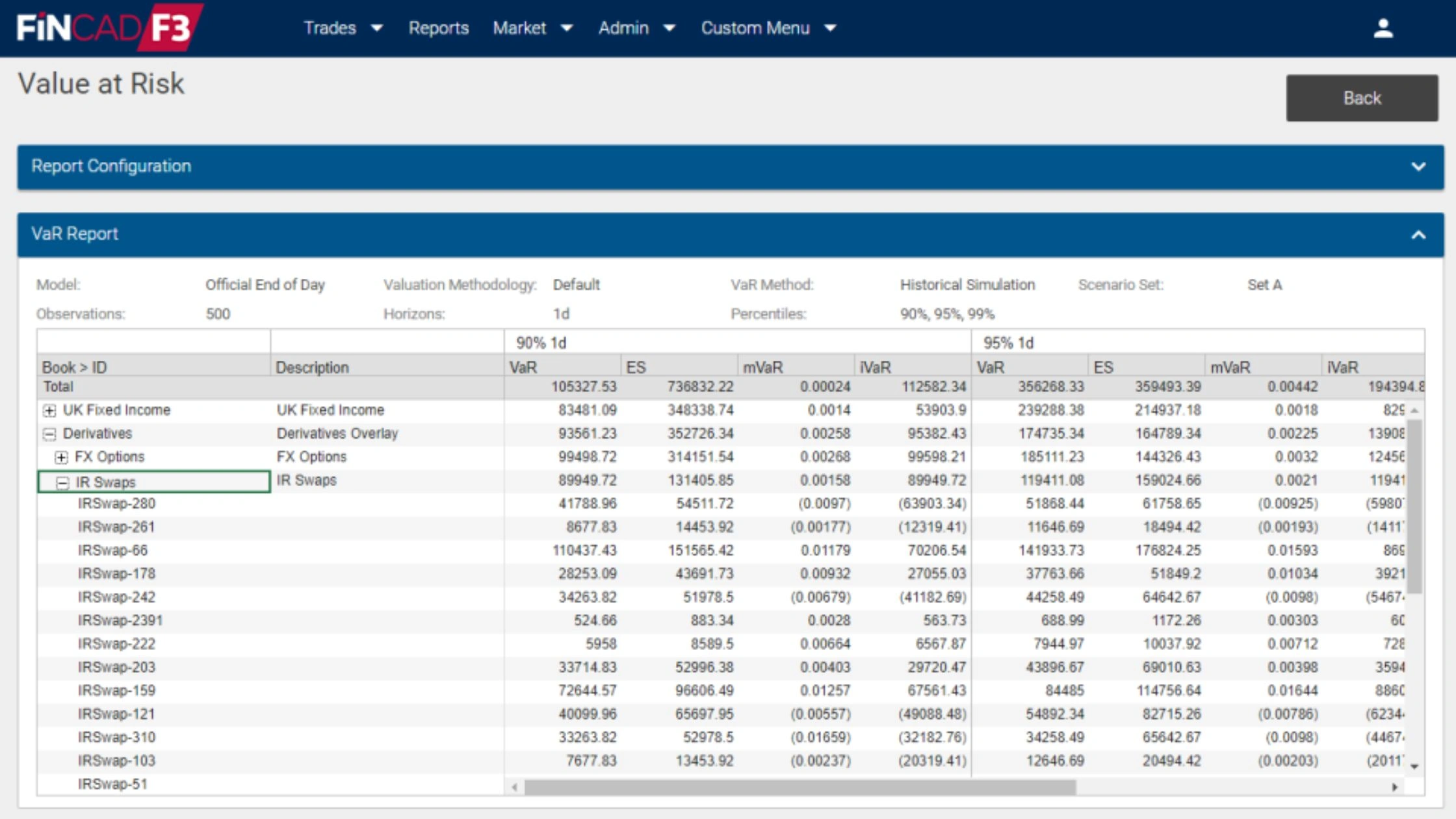Click the user profile icon
This screenshot has height=819, width=1456.
1383,28
